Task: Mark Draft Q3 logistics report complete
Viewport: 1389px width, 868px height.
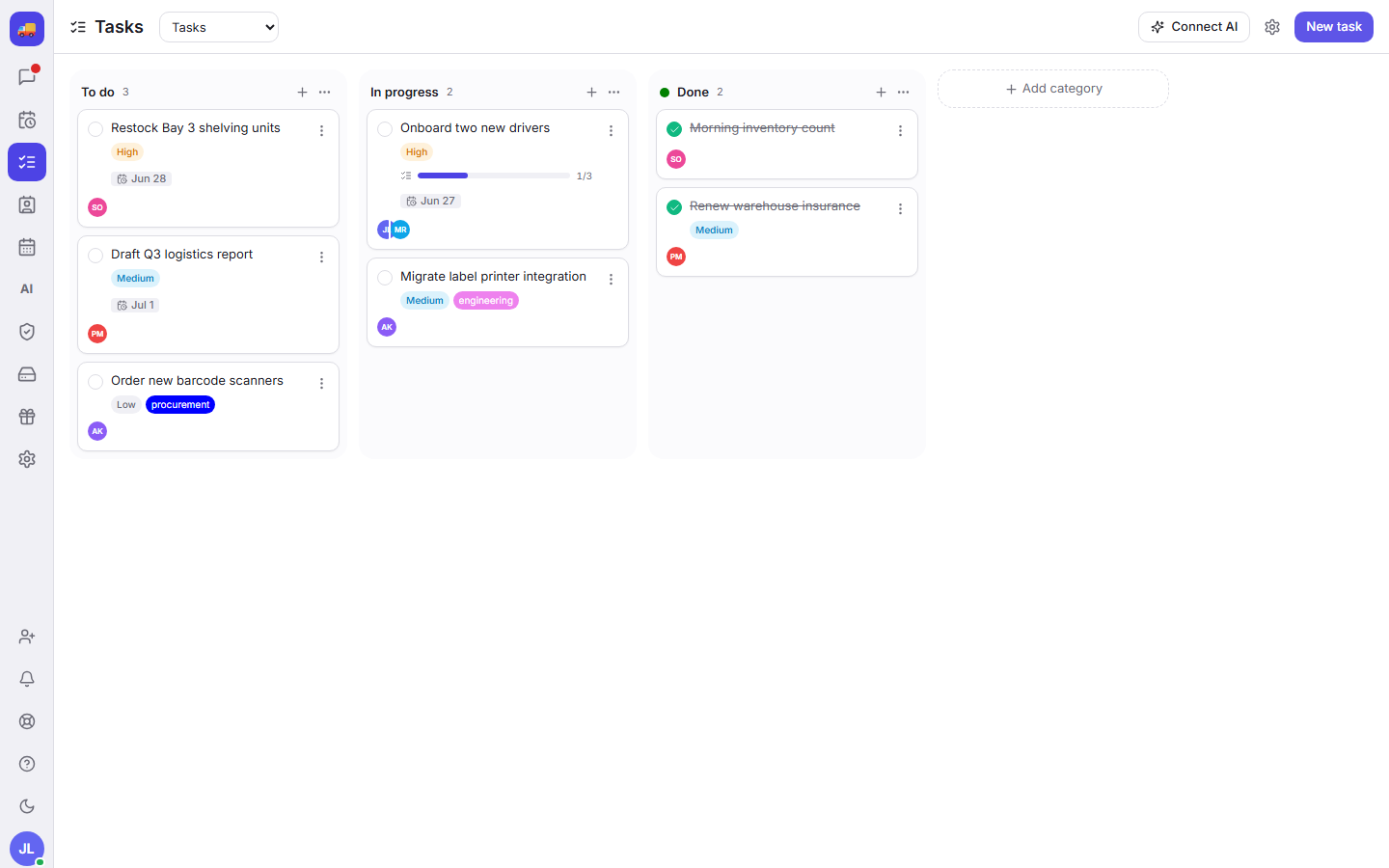Action: [x=95, y=256]
